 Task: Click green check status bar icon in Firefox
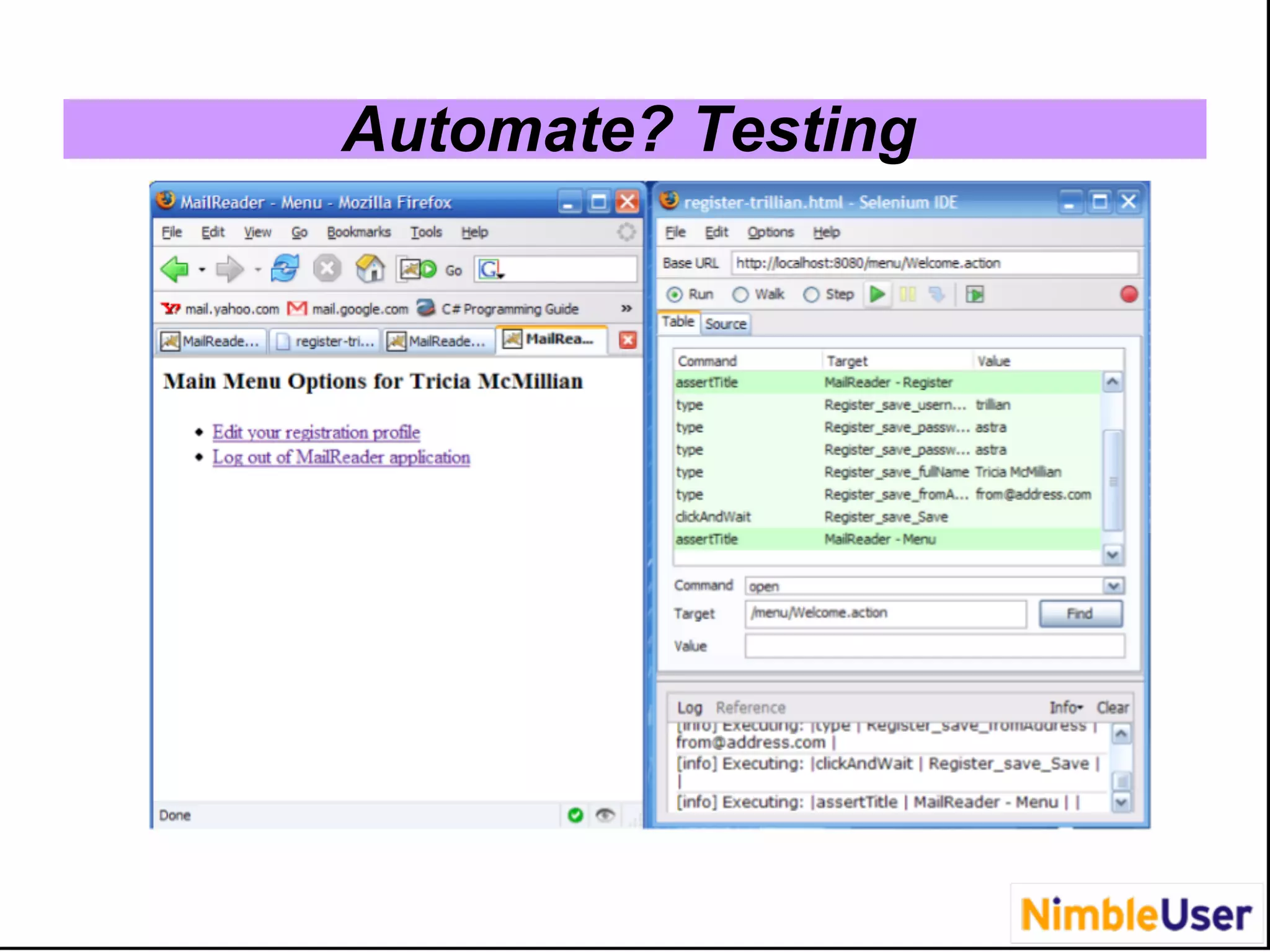click(x=575, y=815)
